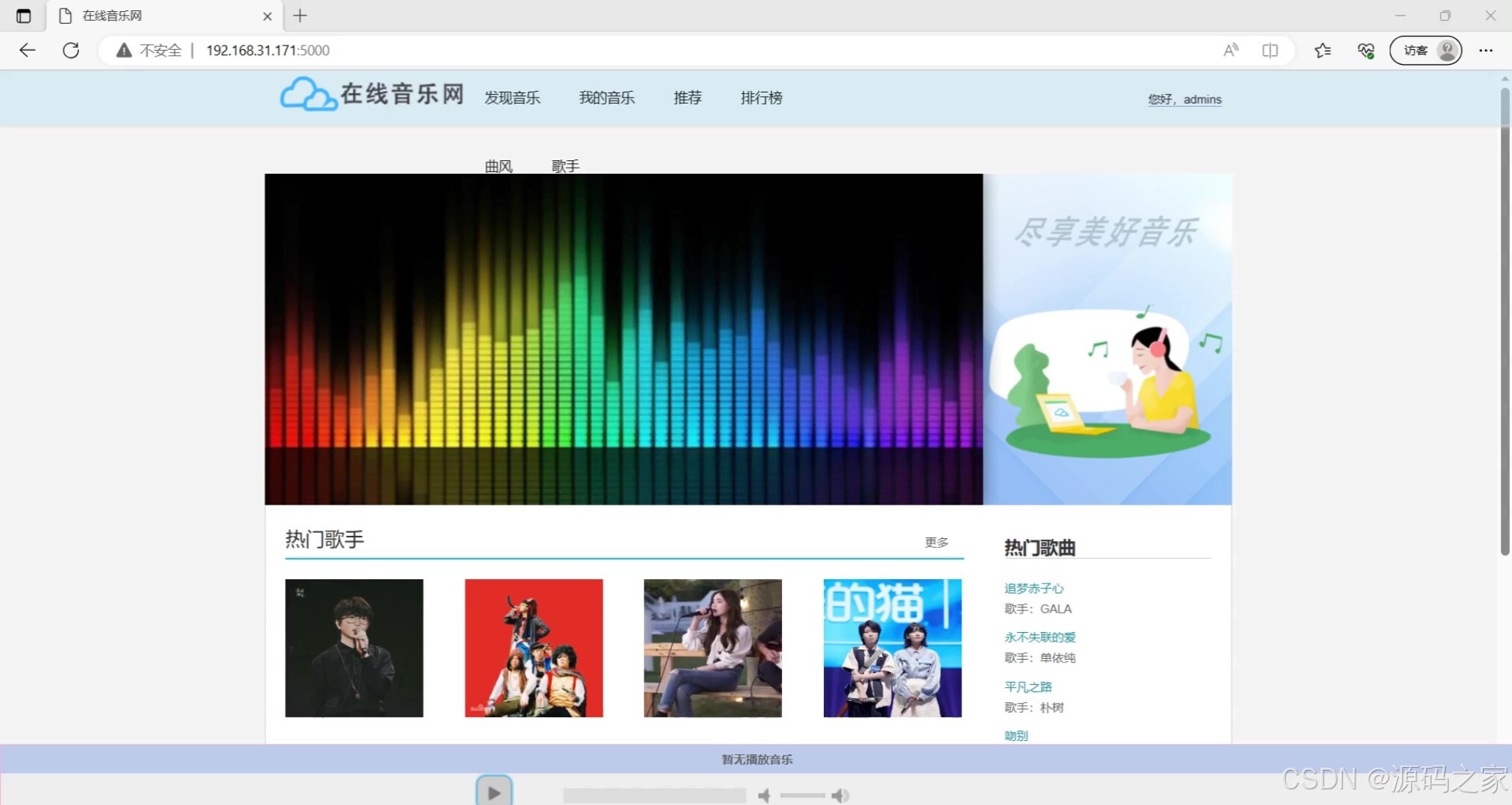The image size is (1512, 805).
Task: Open the song 追梦赤子心
Action: pos(1033,588)
